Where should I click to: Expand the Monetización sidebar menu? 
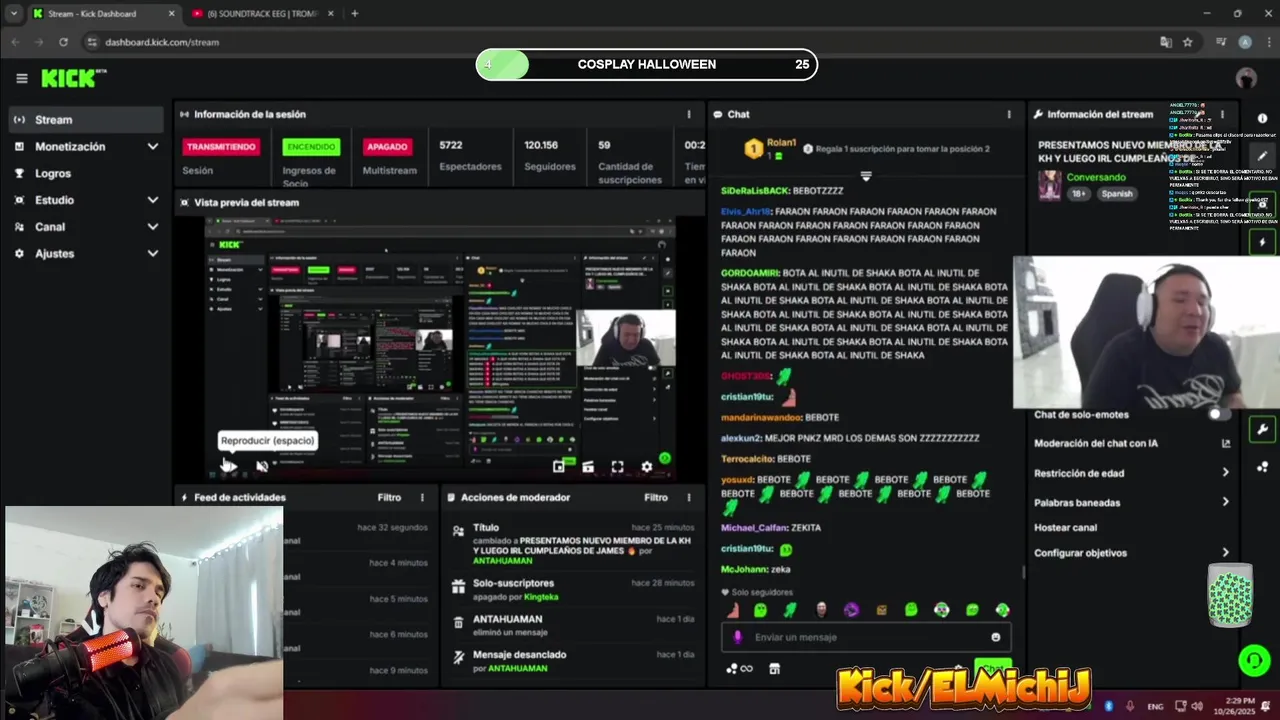point(85,146)
